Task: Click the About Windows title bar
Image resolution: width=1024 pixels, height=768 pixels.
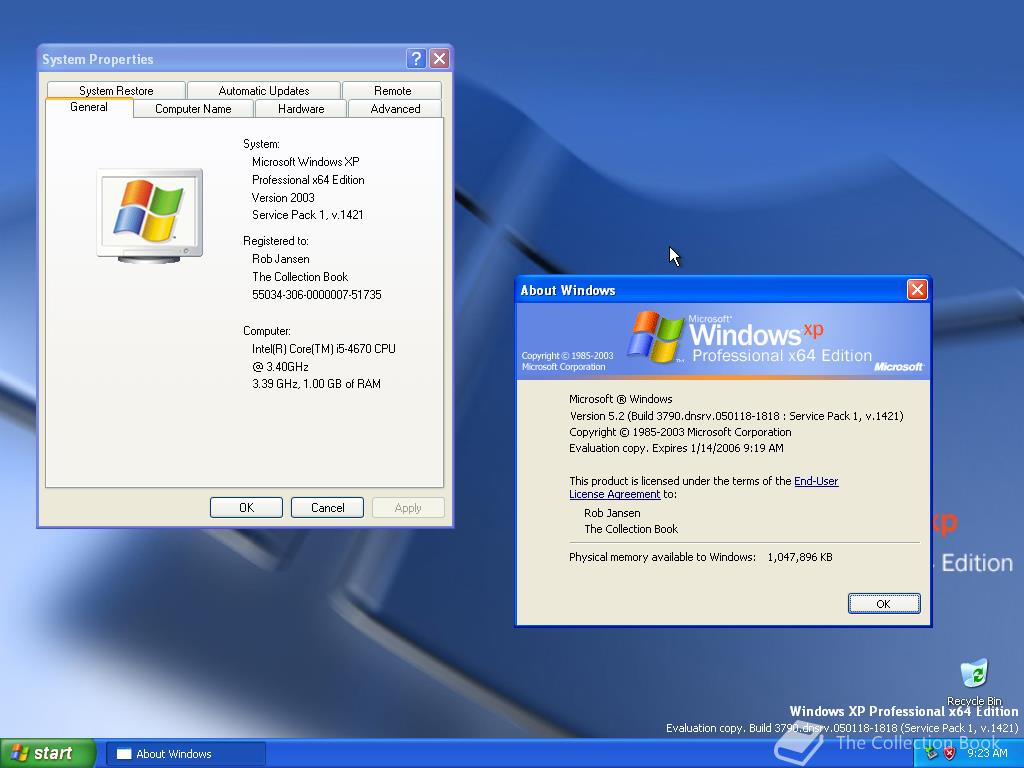Action: 711,290
